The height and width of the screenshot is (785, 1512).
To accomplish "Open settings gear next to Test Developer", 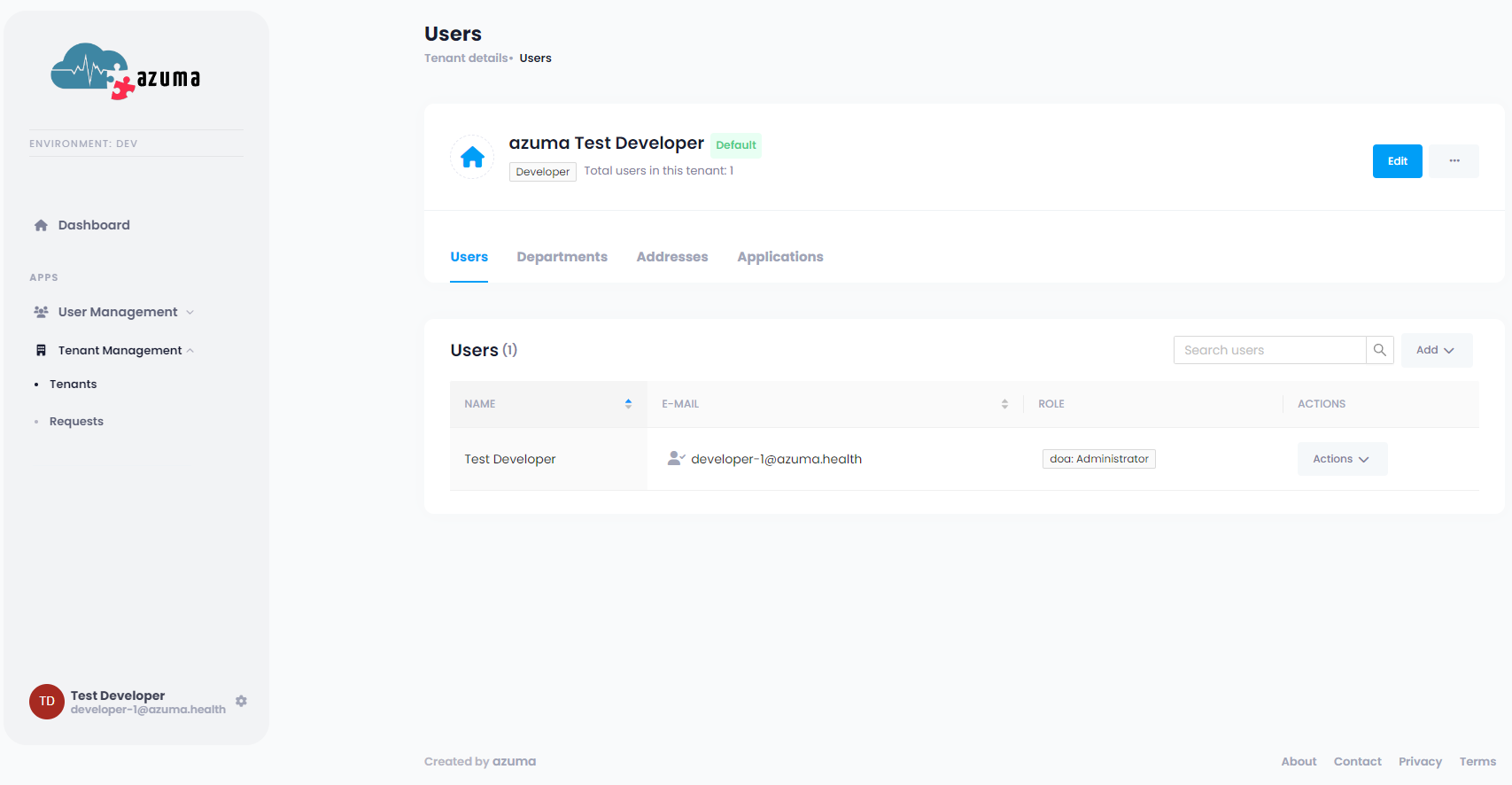I will pyautogui.click(x=241, y=701).
